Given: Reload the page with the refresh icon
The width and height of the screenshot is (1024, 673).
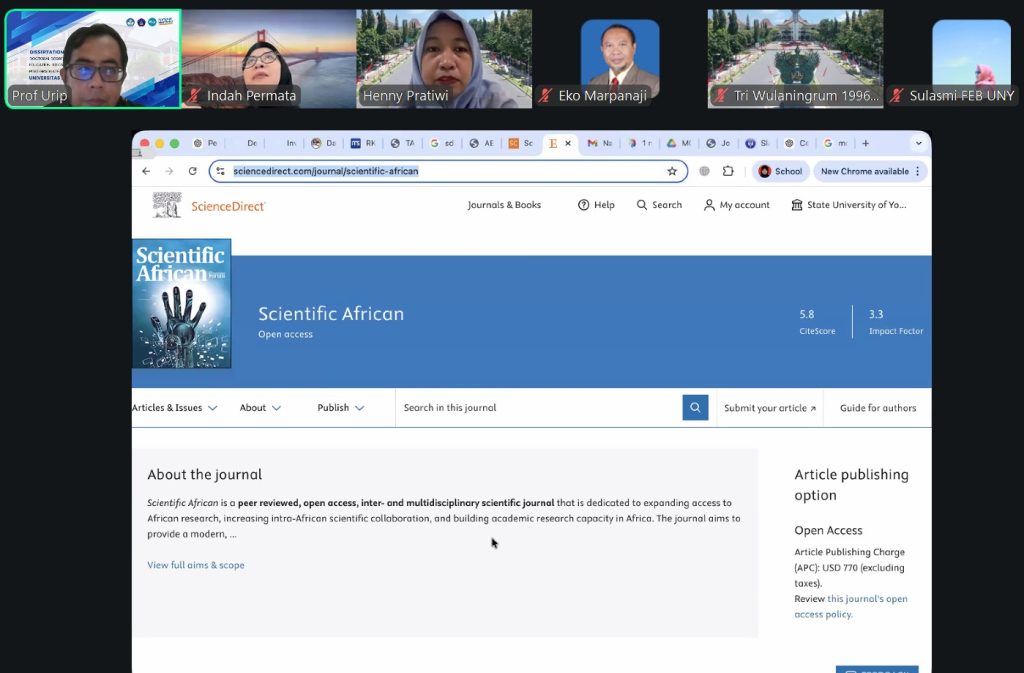Looking at the screenshot, I should (x=193, y=171).
